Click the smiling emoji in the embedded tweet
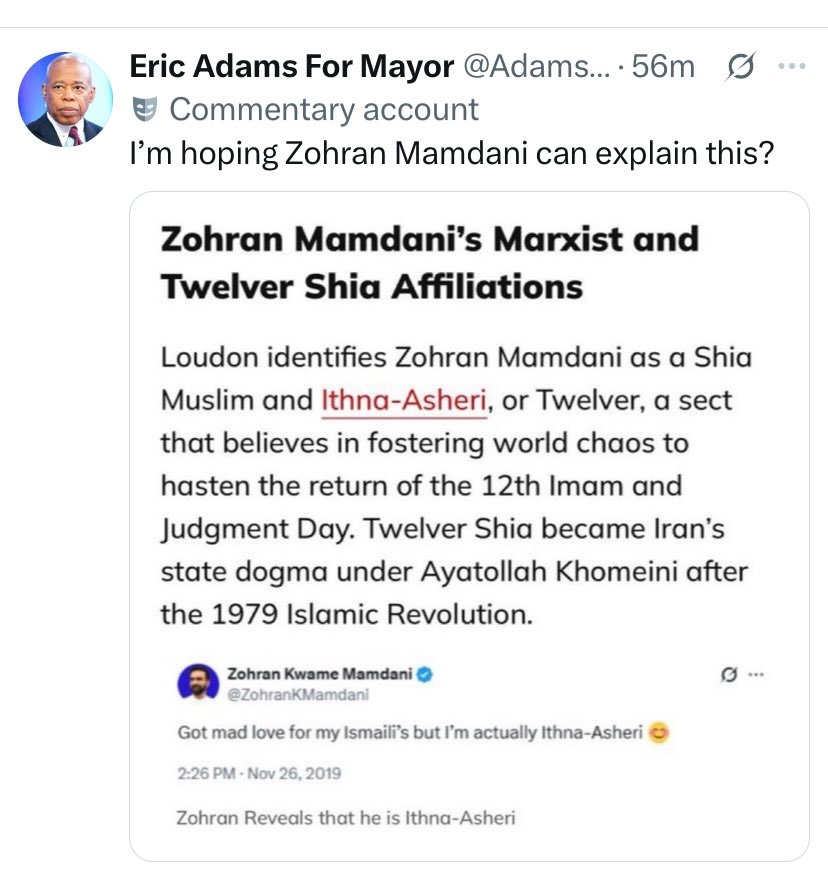The width and height of the screenshot is (828, 876). click(659, 732)
